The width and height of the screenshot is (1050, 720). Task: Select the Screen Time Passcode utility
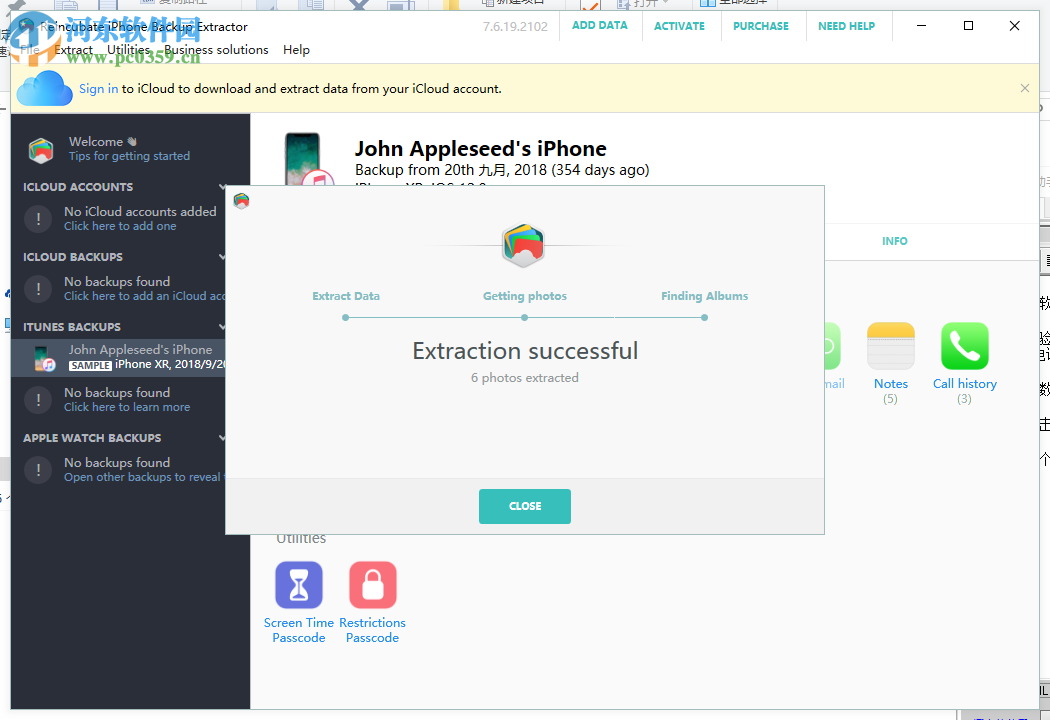click(x=298, y=585)
